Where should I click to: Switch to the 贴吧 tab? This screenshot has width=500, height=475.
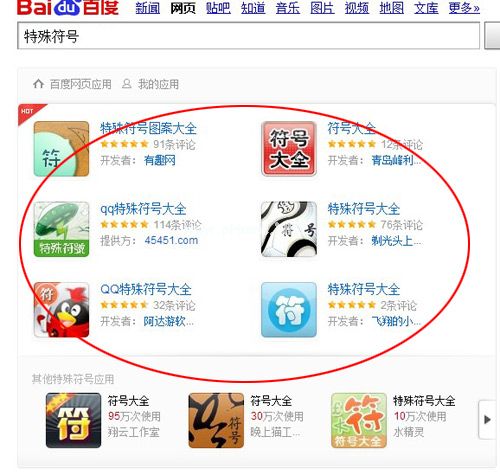pos(218,8)
